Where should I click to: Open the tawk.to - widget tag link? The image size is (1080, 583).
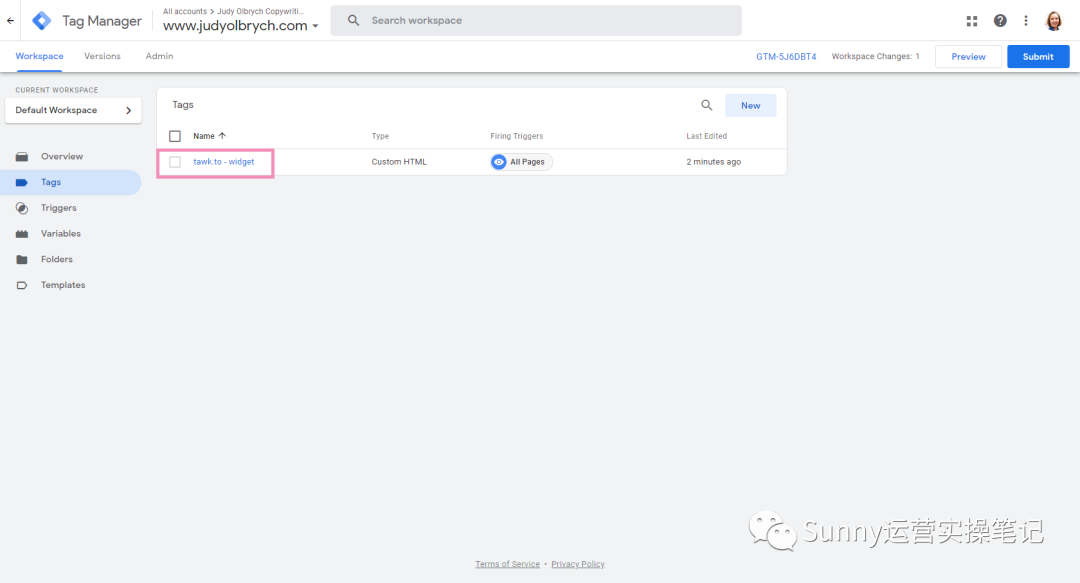223,162
